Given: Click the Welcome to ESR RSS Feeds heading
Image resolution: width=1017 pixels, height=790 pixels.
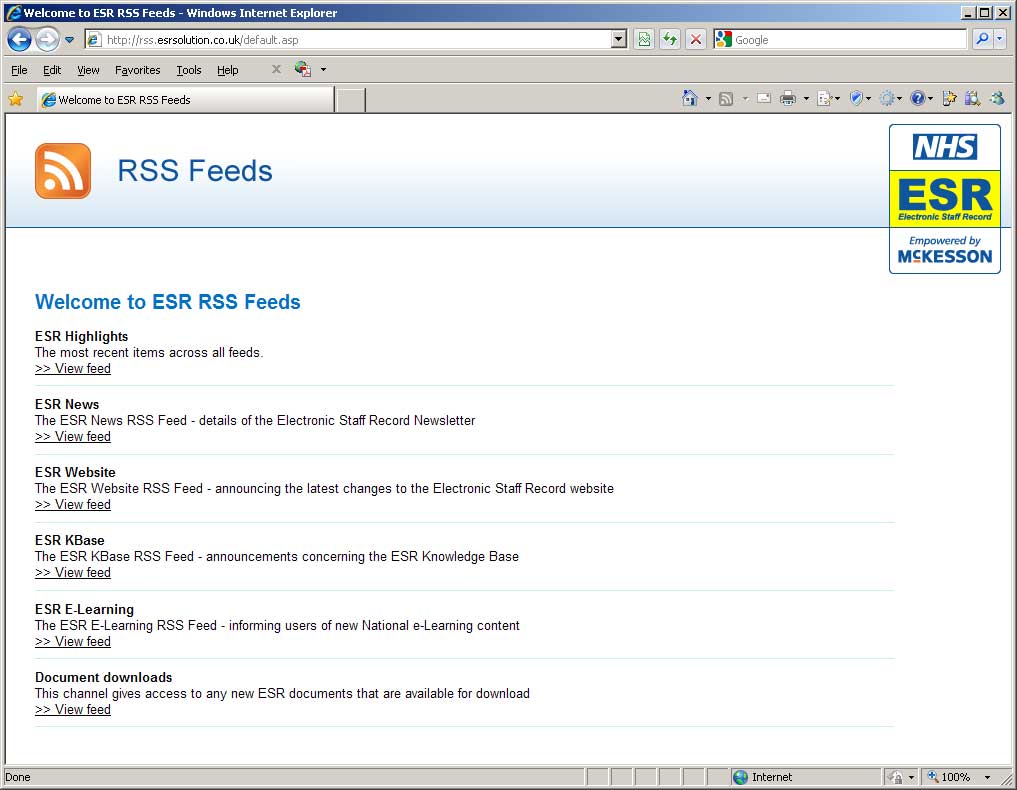Looking at the screenshot, I should click(167, 302).
